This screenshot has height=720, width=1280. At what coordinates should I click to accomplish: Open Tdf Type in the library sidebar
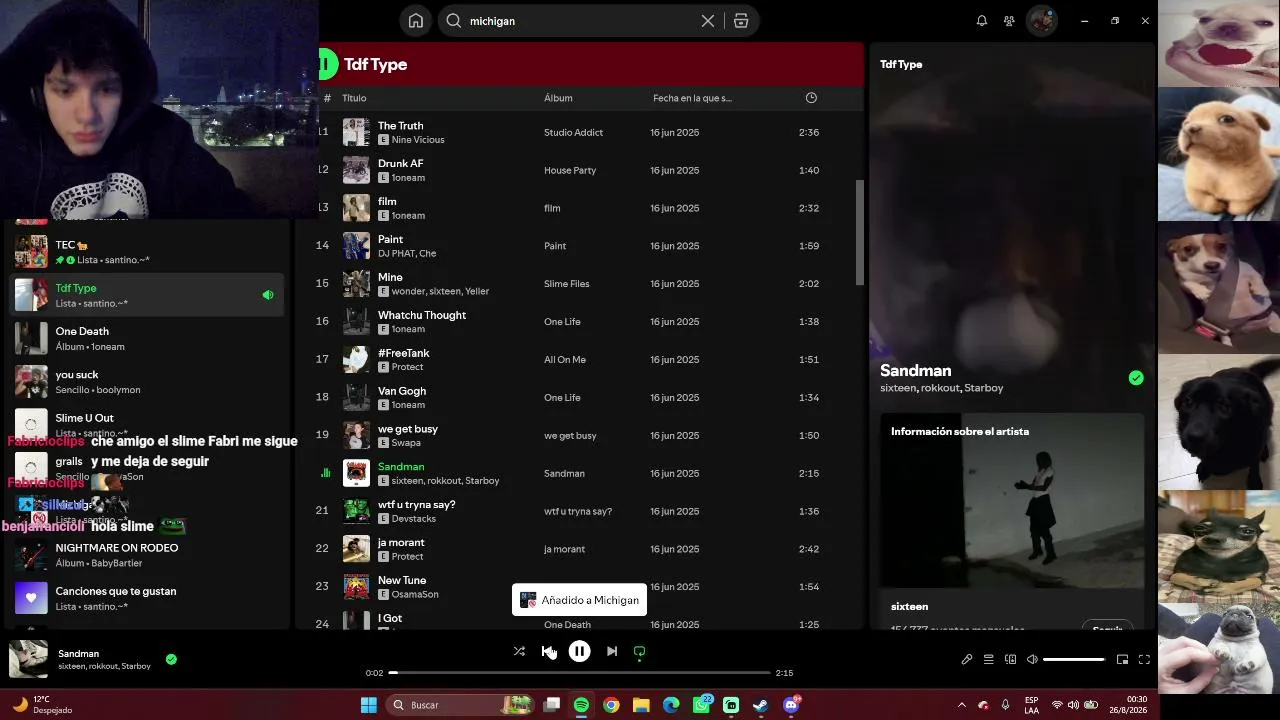click(x=147, y=295)
